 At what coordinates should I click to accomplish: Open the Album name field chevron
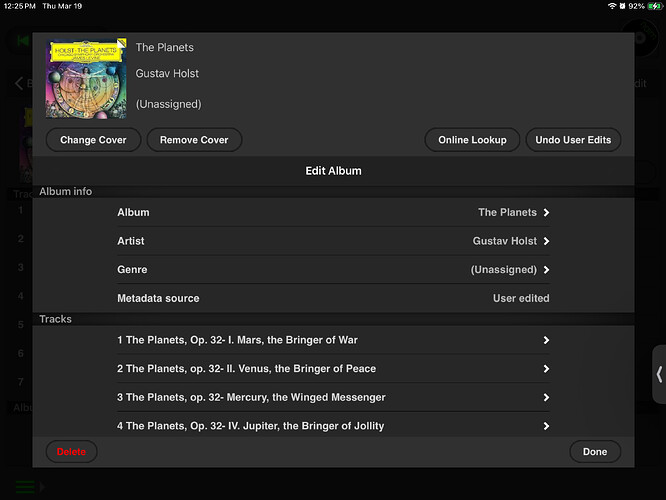(x=546, y=212)
